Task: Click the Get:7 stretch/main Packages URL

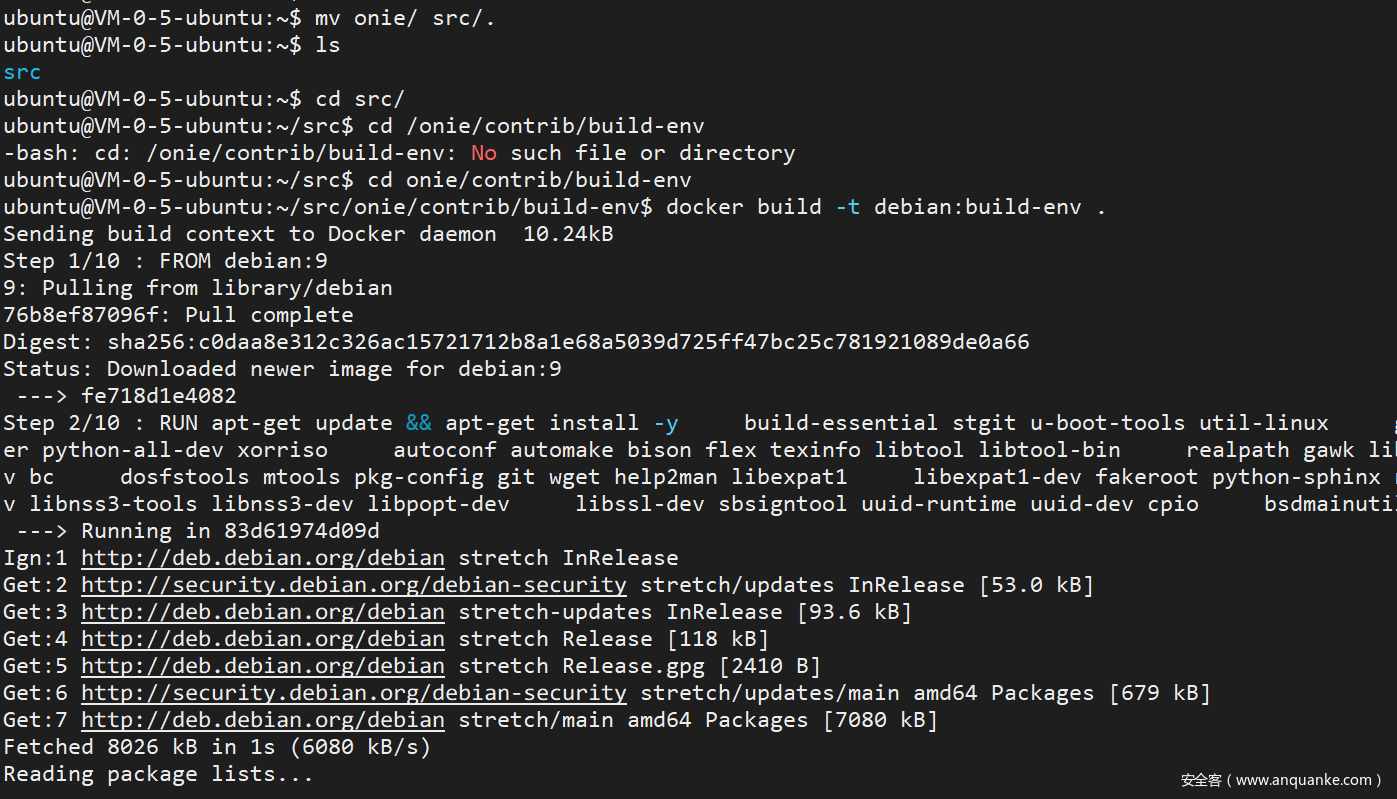Action: (262, 720)
